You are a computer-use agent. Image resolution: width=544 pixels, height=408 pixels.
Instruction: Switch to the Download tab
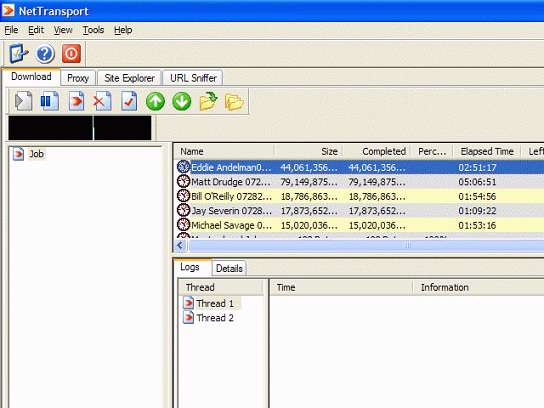31,77
